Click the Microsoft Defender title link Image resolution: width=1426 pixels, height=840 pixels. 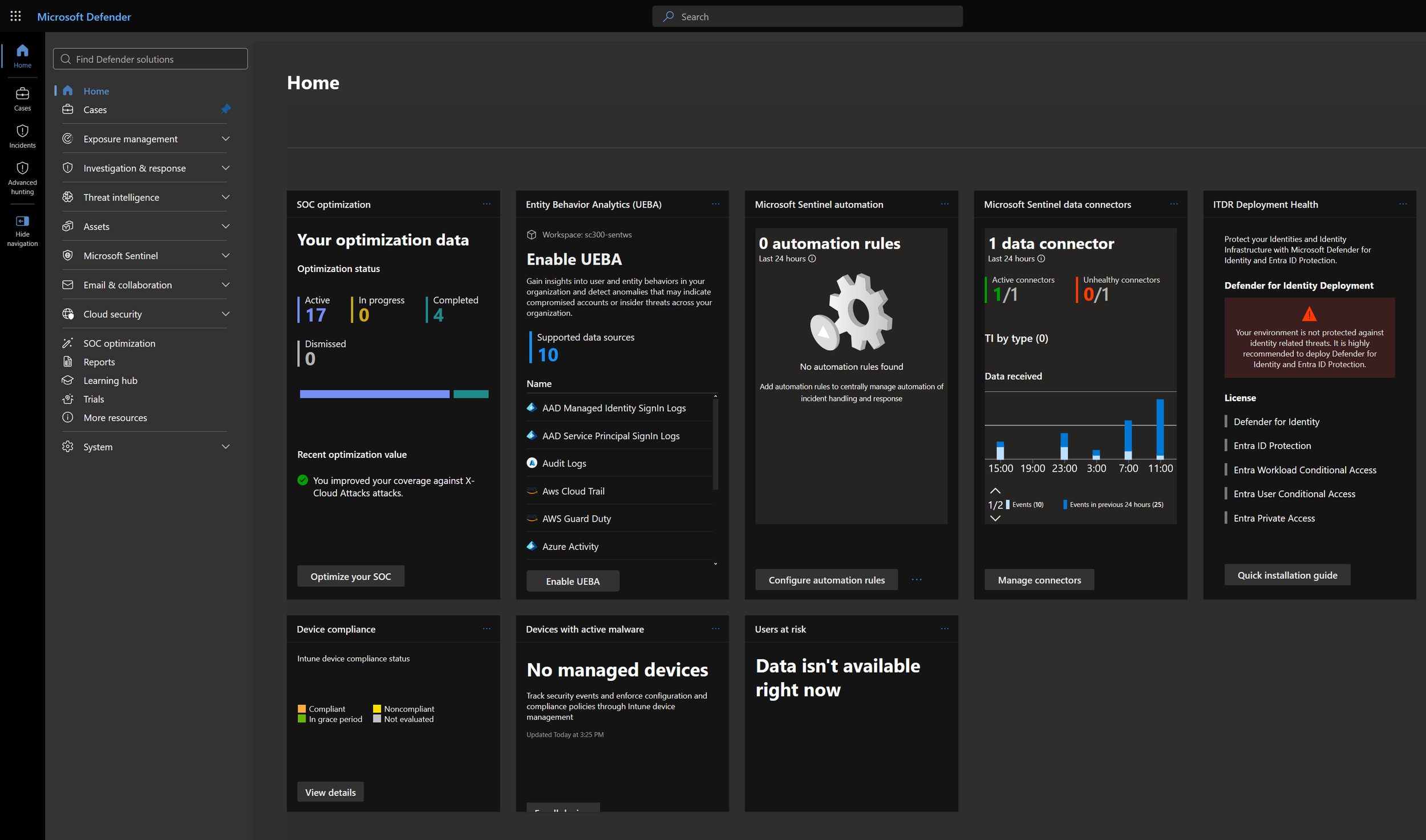pos(84,17)
